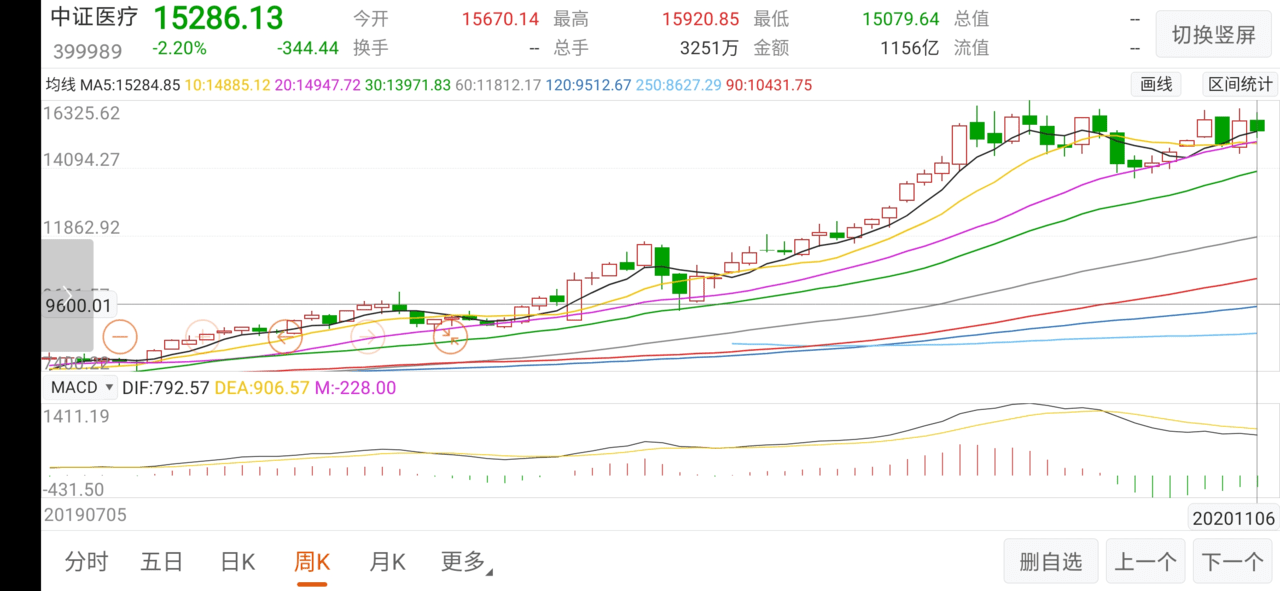1280x591 pixels.
Task: Tap the gray 60:11812.17 MA value
Action: [498, 85]
